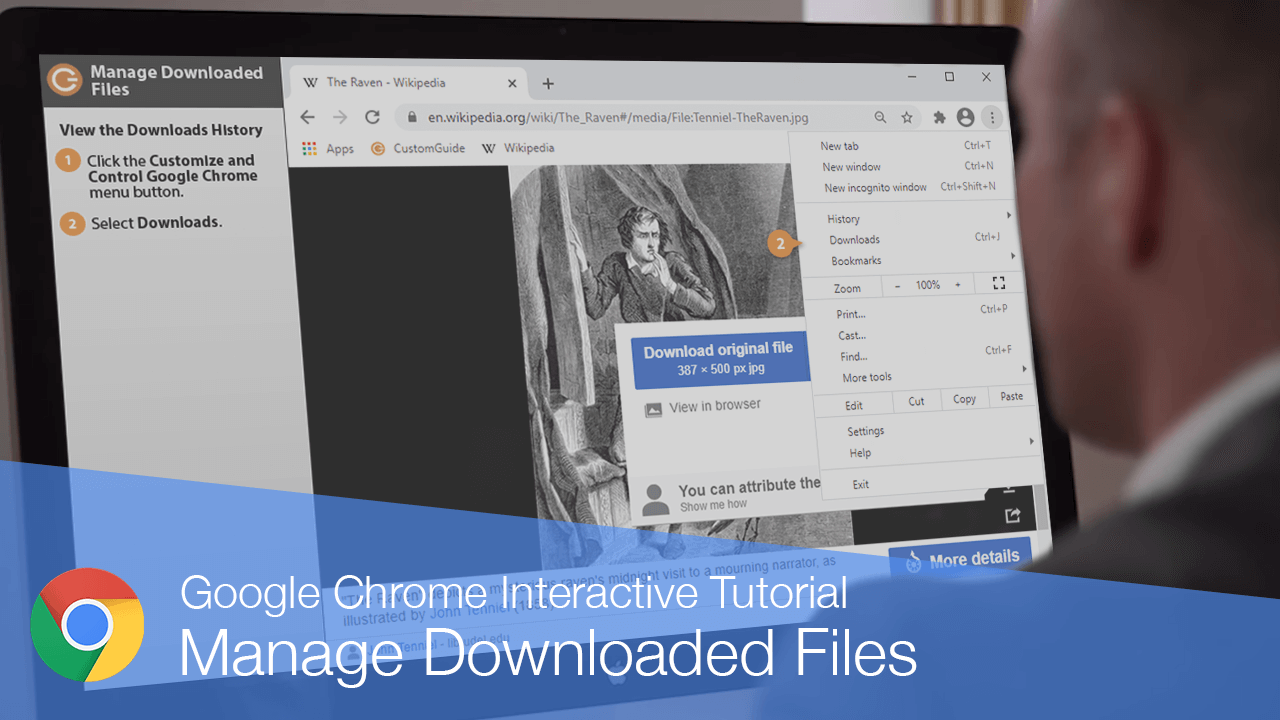Toggle full screen from the Zoom row
The height and width of the screenshot is (720, 1280).
click(999, 283)
